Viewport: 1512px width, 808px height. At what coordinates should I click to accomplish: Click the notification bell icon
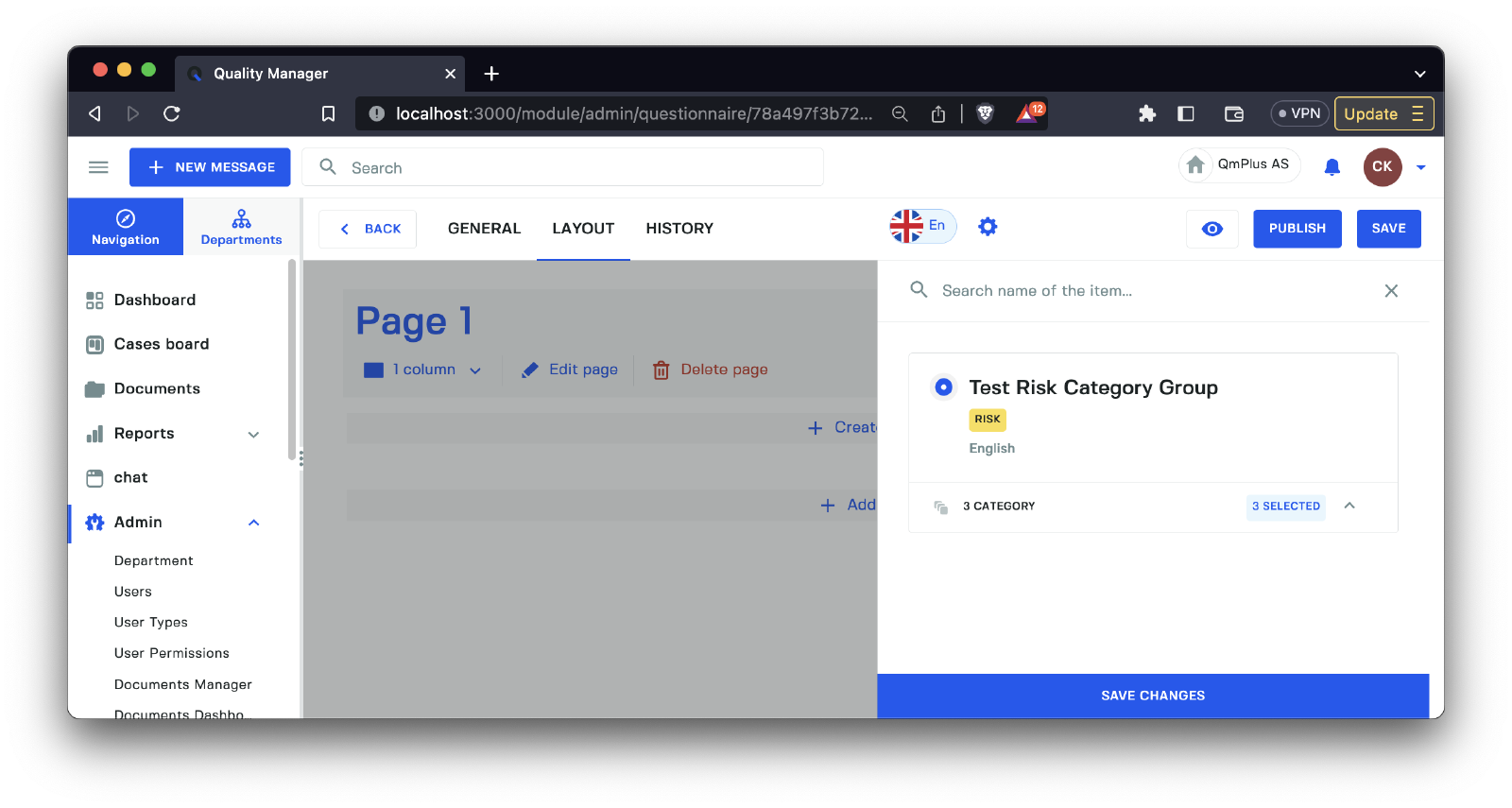1332,167
